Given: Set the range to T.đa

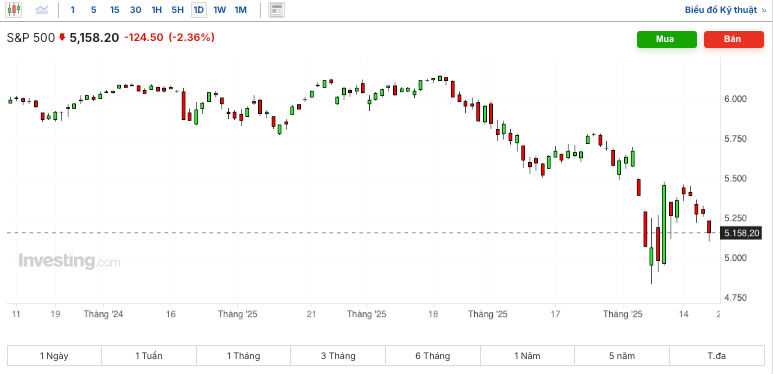Looking at the screenshot, I should point(717,356).
